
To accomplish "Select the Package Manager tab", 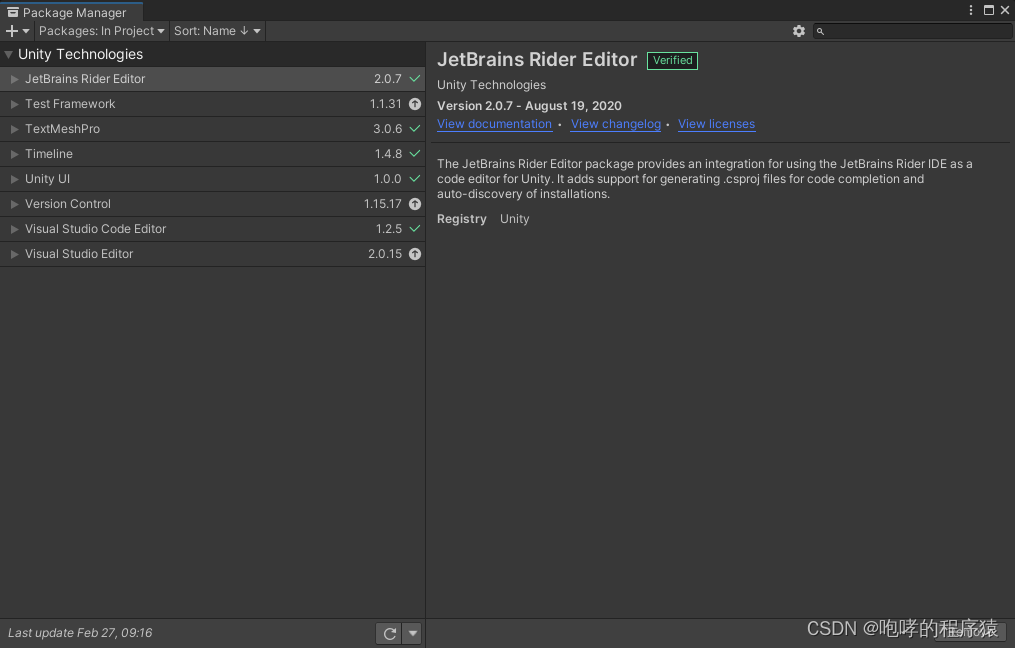I will (x=71, y=12).
